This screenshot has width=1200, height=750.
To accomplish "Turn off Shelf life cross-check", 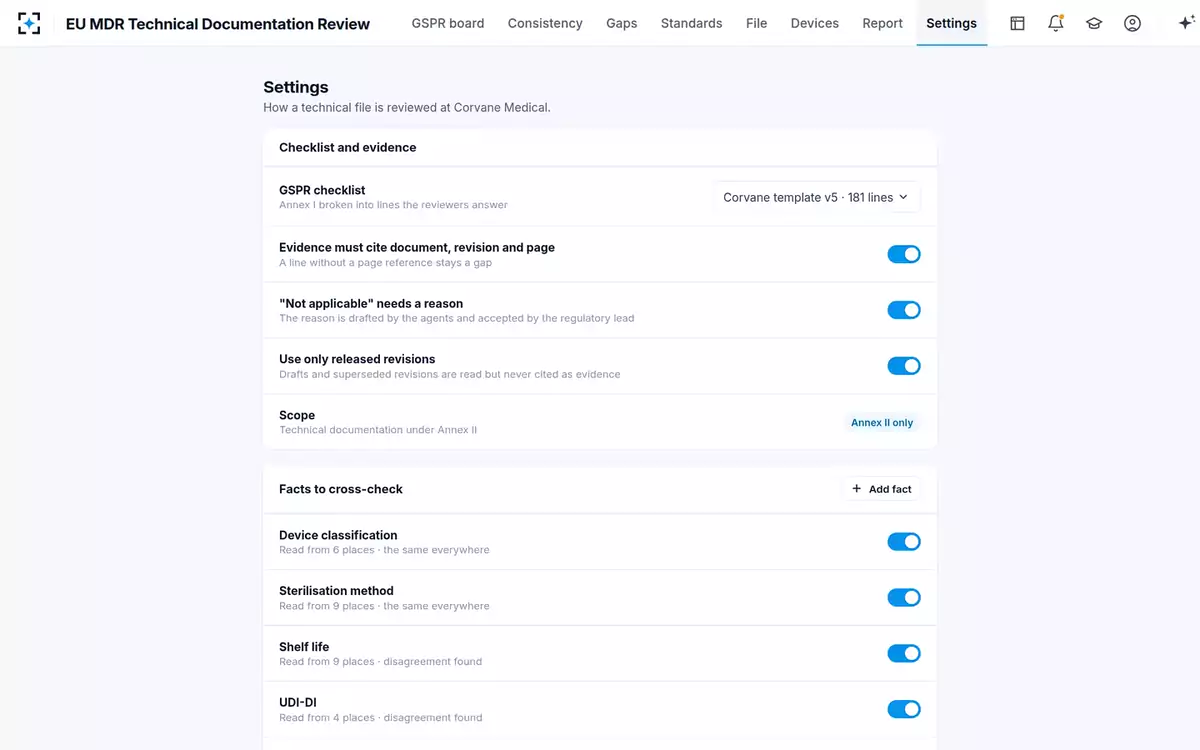I will 904,654.
